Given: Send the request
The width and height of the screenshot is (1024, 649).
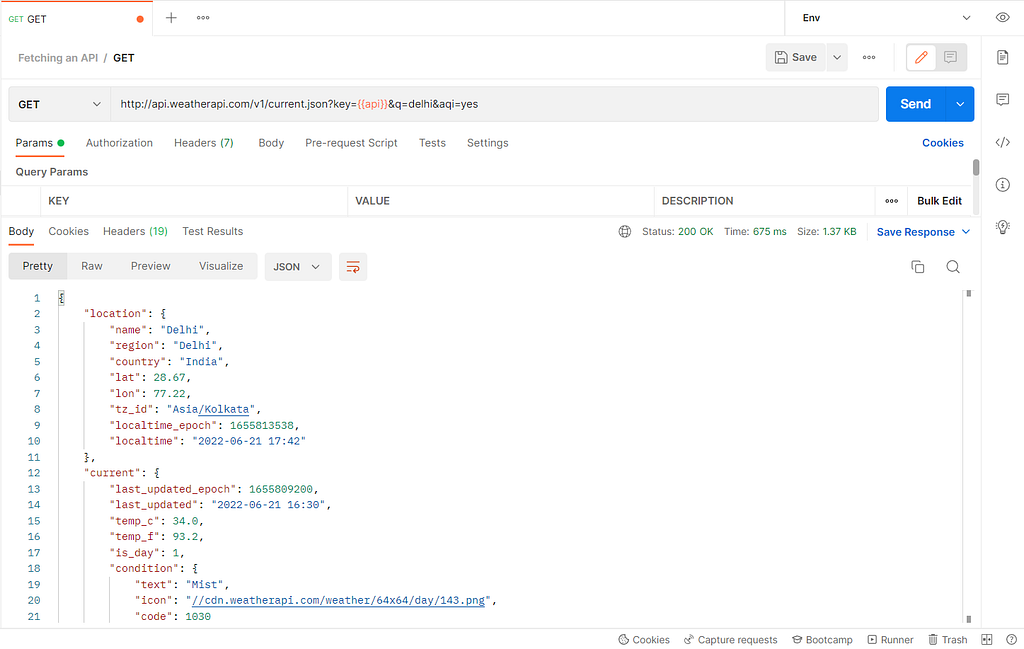Looking at the screenshot, I should pos(916,104).
